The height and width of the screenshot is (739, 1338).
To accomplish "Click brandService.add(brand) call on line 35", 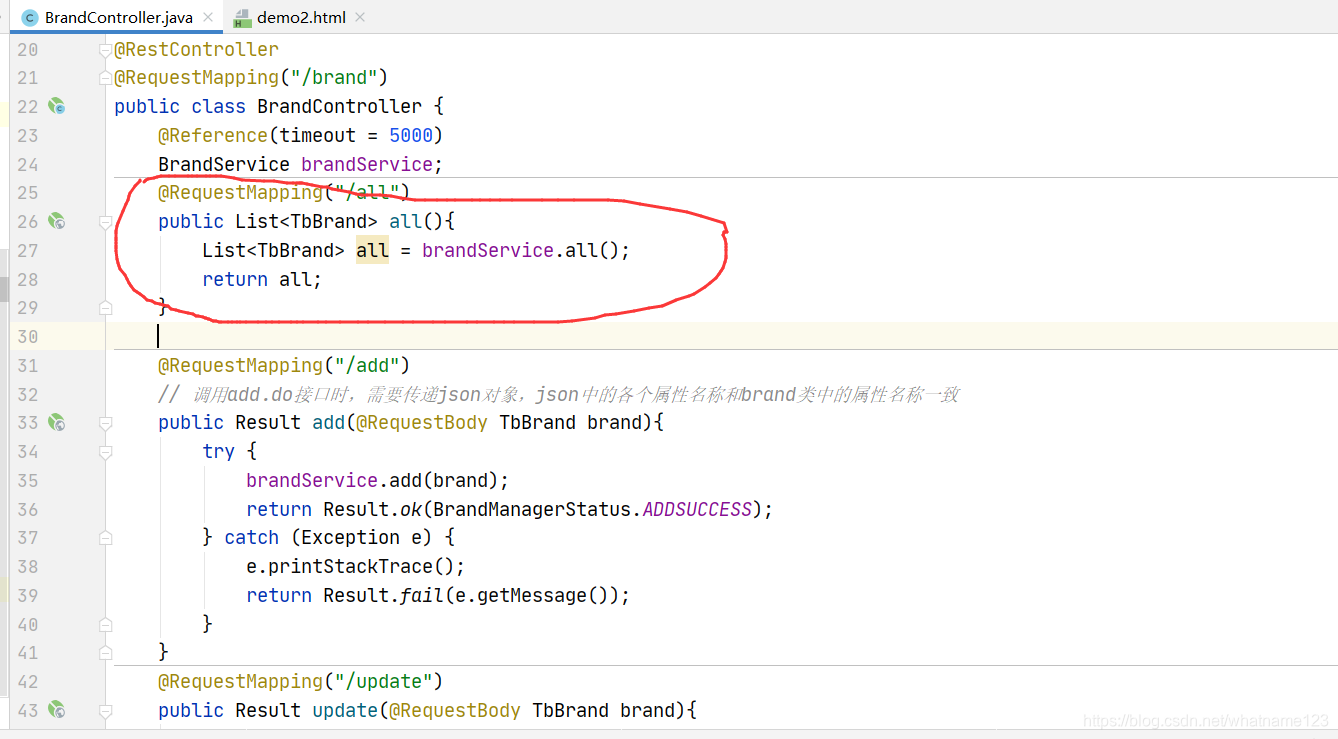I will click(x=378, y=480).
